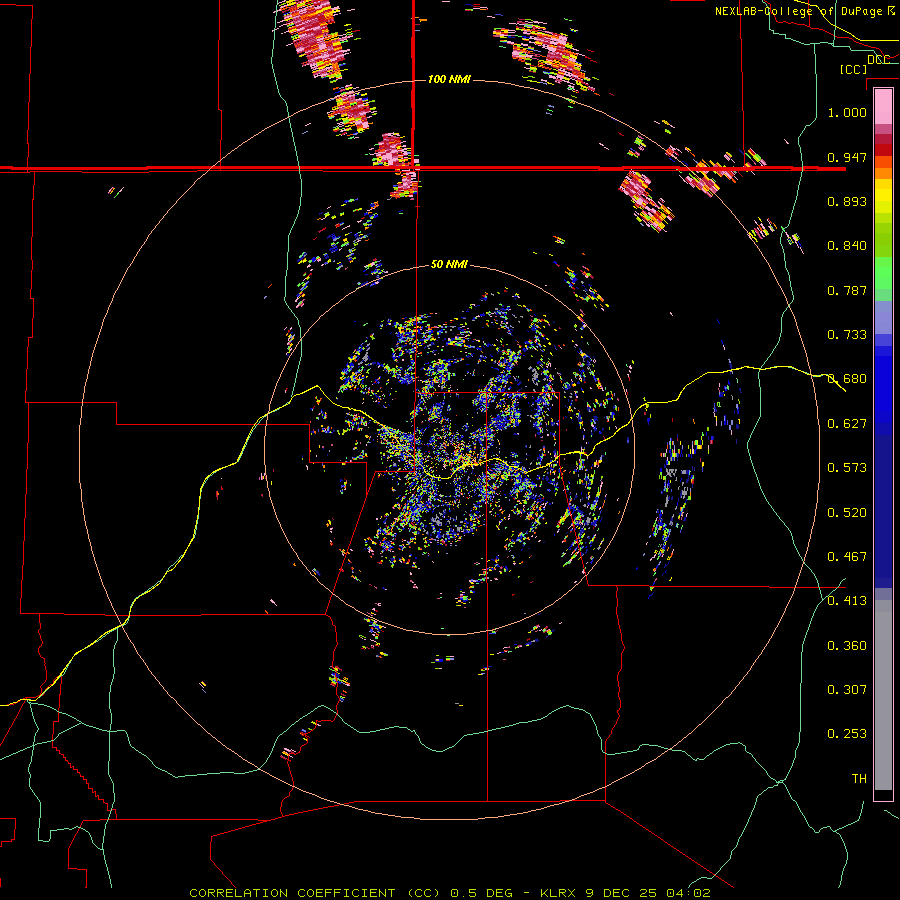Screen dimensions: 900x900
Task: Select the 0.627 legend value
Action: pos(847,424)
